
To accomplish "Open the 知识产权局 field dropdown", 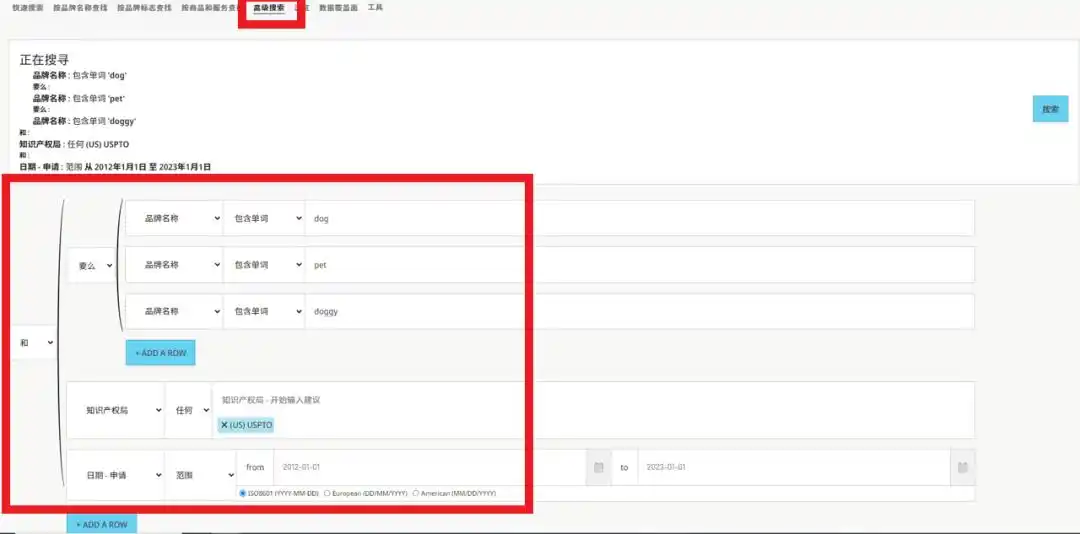I will pos(116,410).
